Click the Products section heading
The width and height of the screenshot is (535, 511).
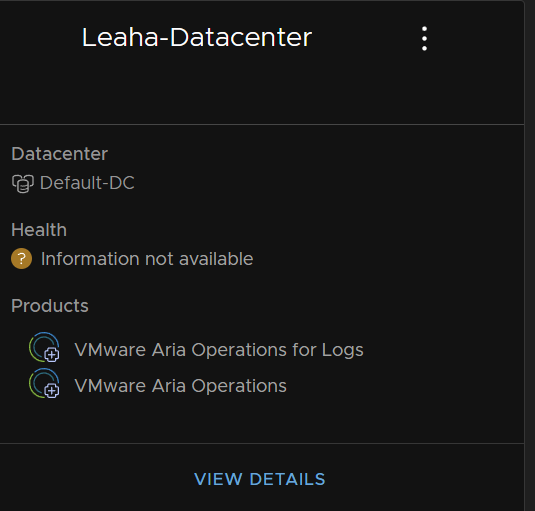[50, 306]
